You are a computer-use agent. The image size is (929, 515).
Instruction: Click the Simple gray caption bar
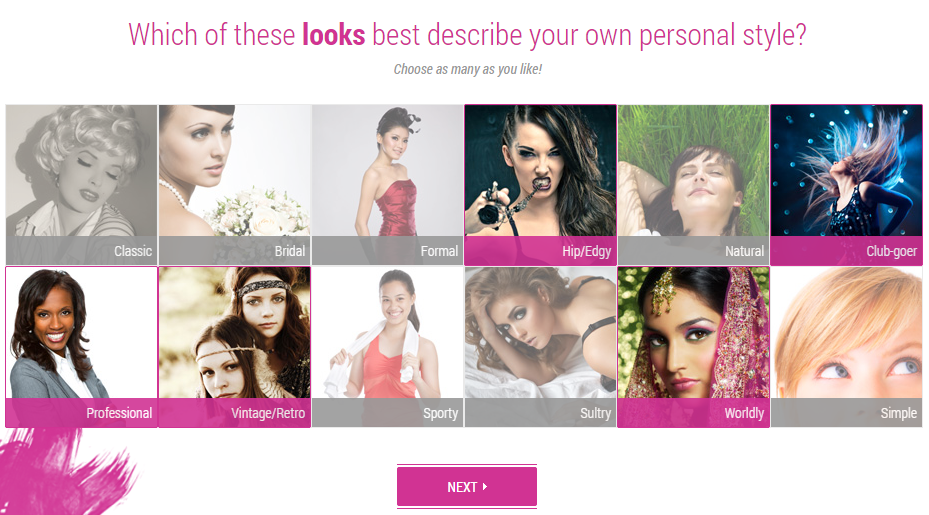846,412
